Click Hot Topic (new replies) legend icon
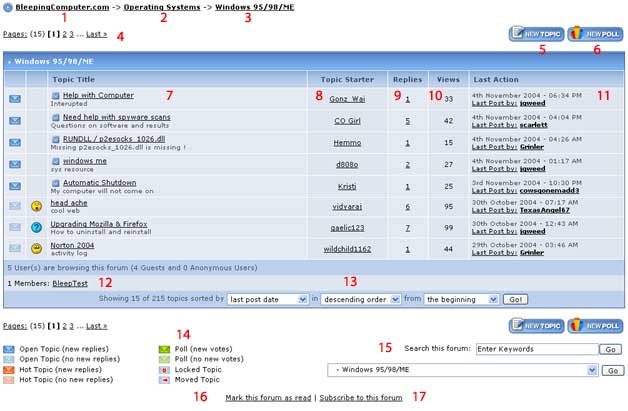628x411 pixels. (x=9, y=370)
